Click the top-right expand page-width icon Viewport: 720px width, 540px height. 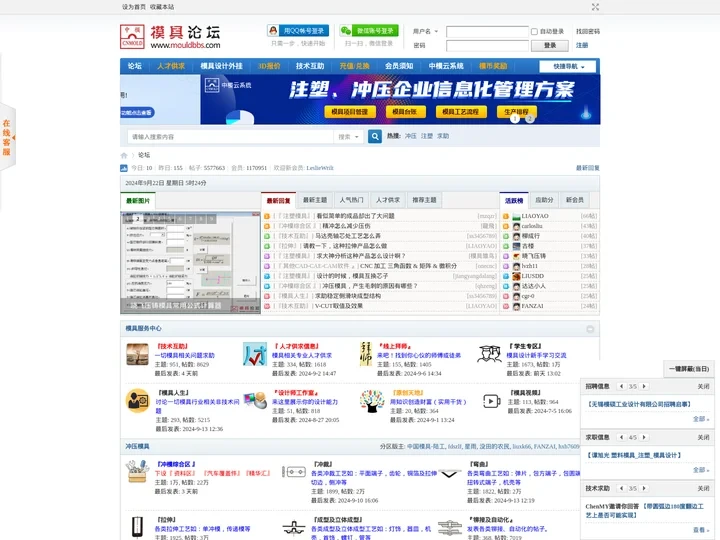point(595,7)
